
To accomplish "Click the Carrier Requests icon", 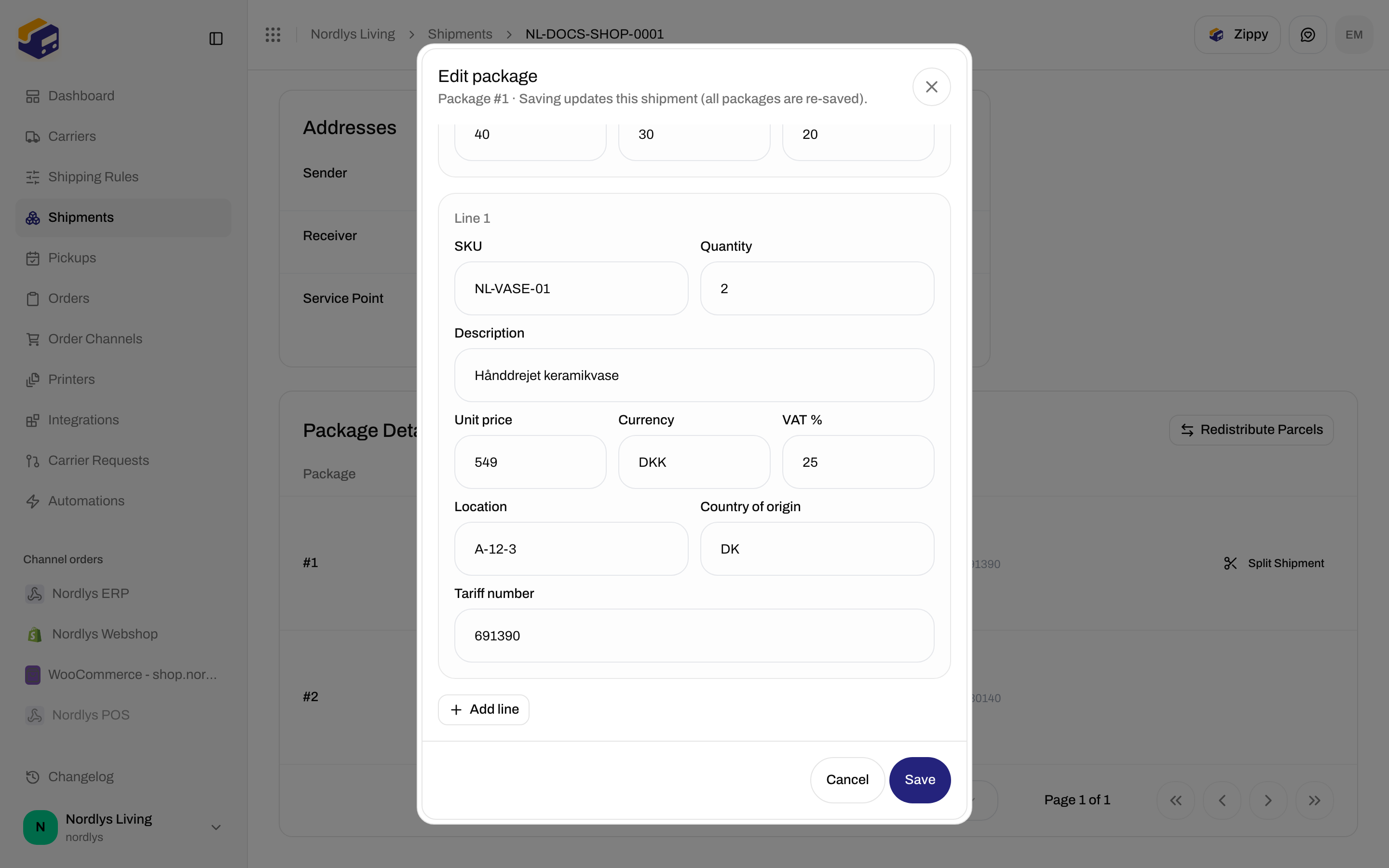I will pyautogui.click(x=33, y=461).
